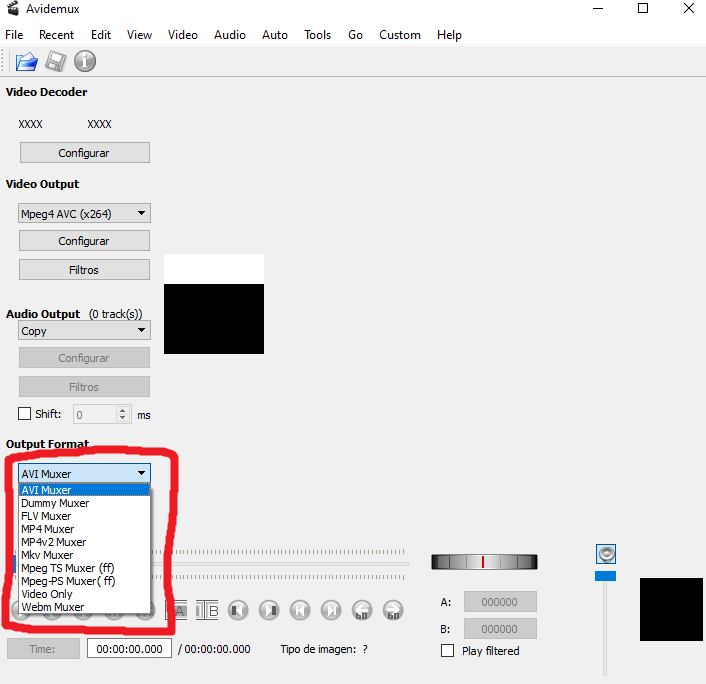This screenshot has height=684, width=706.
Task: Open the Custom menu
Action: (x=400, y=35)
